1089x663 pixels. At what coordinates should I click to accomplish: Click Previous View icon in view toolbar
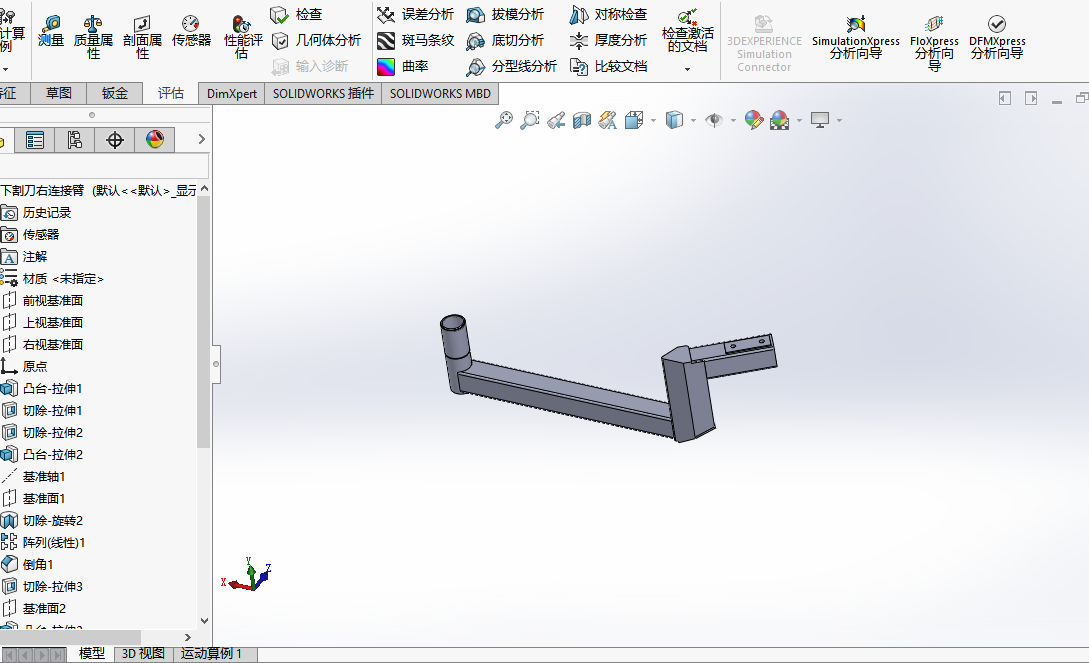coord(556,120)
